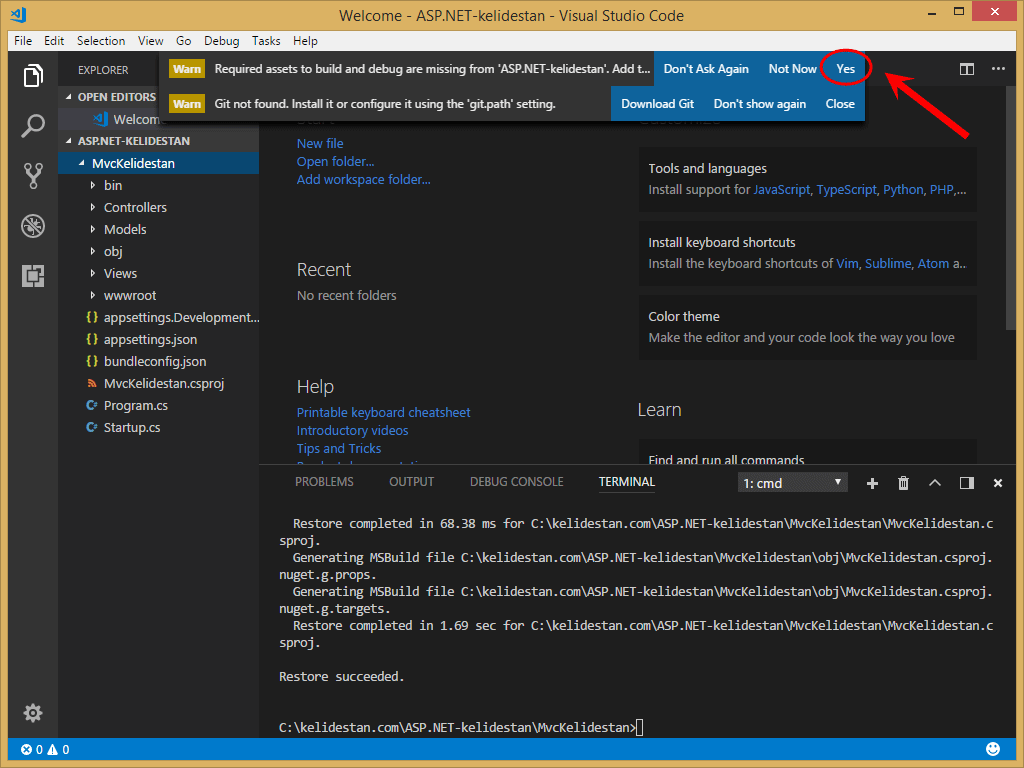Click Not Now on assets warning
Screen dimensions: 1024x768
792,69
